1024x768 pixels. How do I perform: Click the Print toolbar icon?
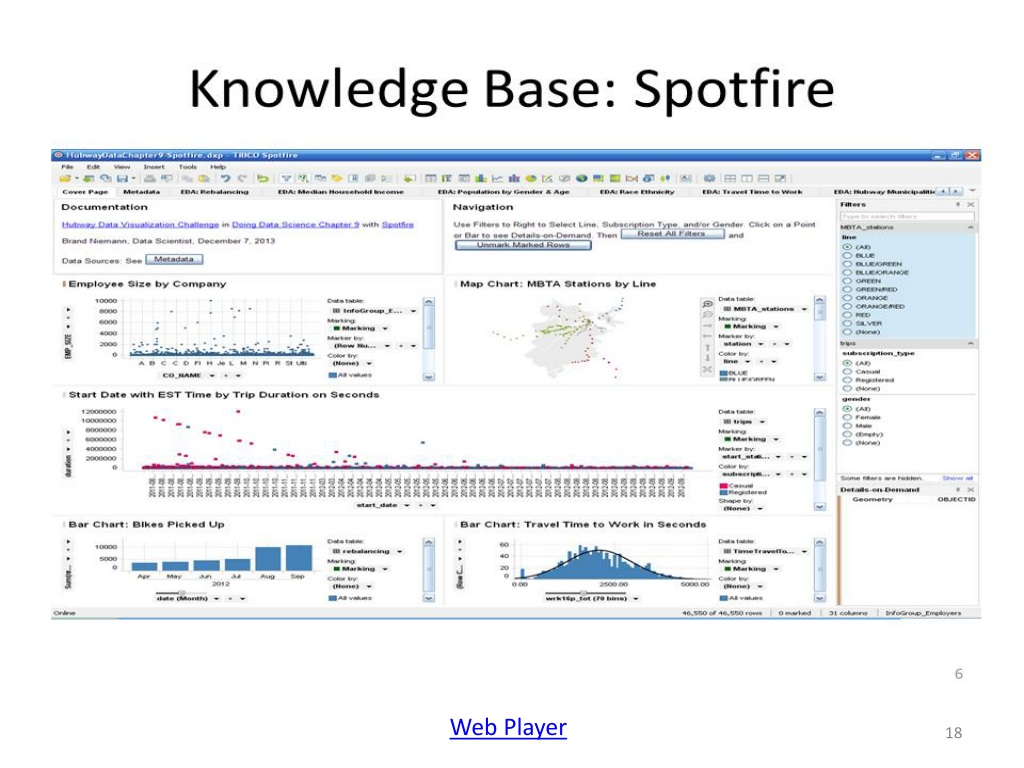[x=150, y=178]
